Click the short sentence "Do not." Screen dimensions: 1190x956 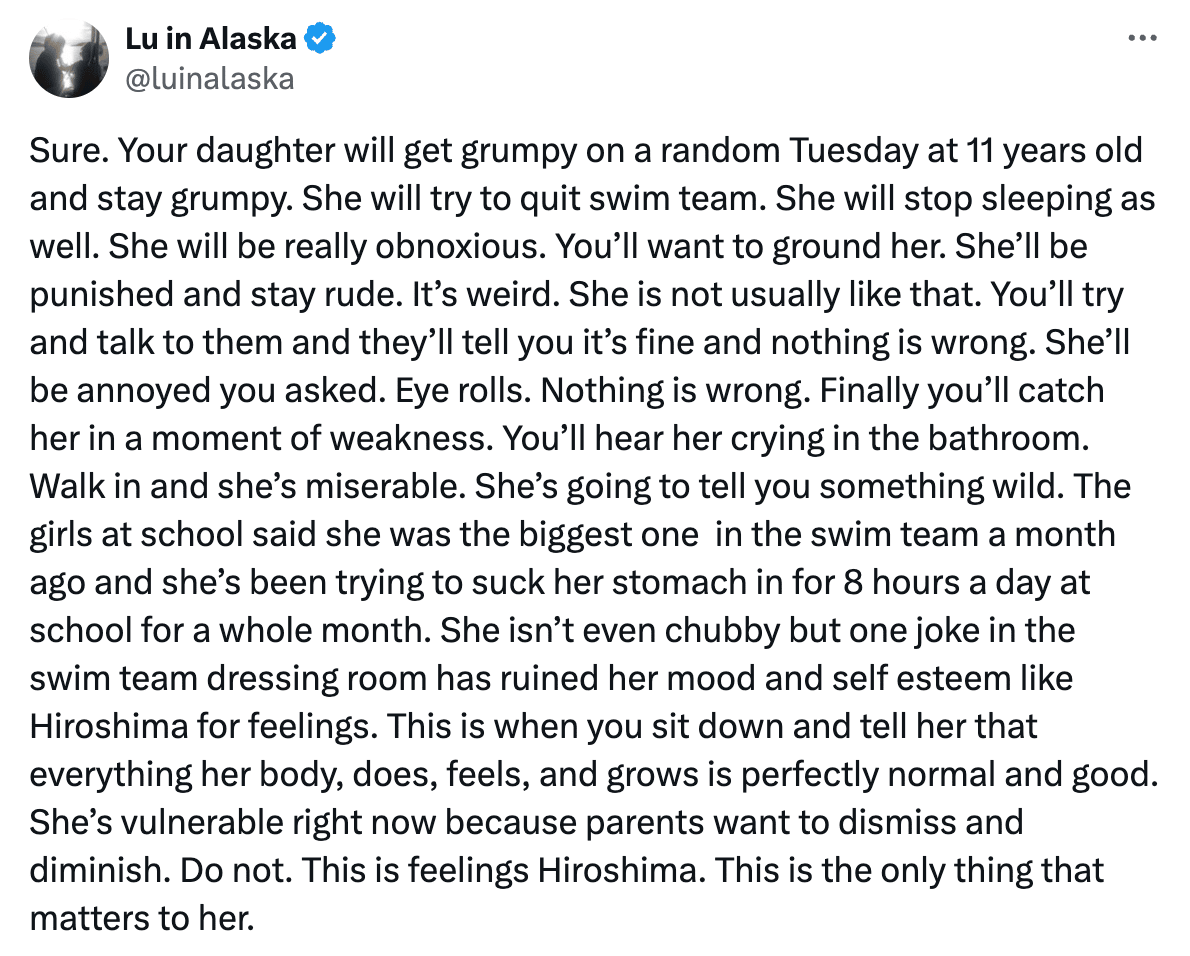pos(236,870)
